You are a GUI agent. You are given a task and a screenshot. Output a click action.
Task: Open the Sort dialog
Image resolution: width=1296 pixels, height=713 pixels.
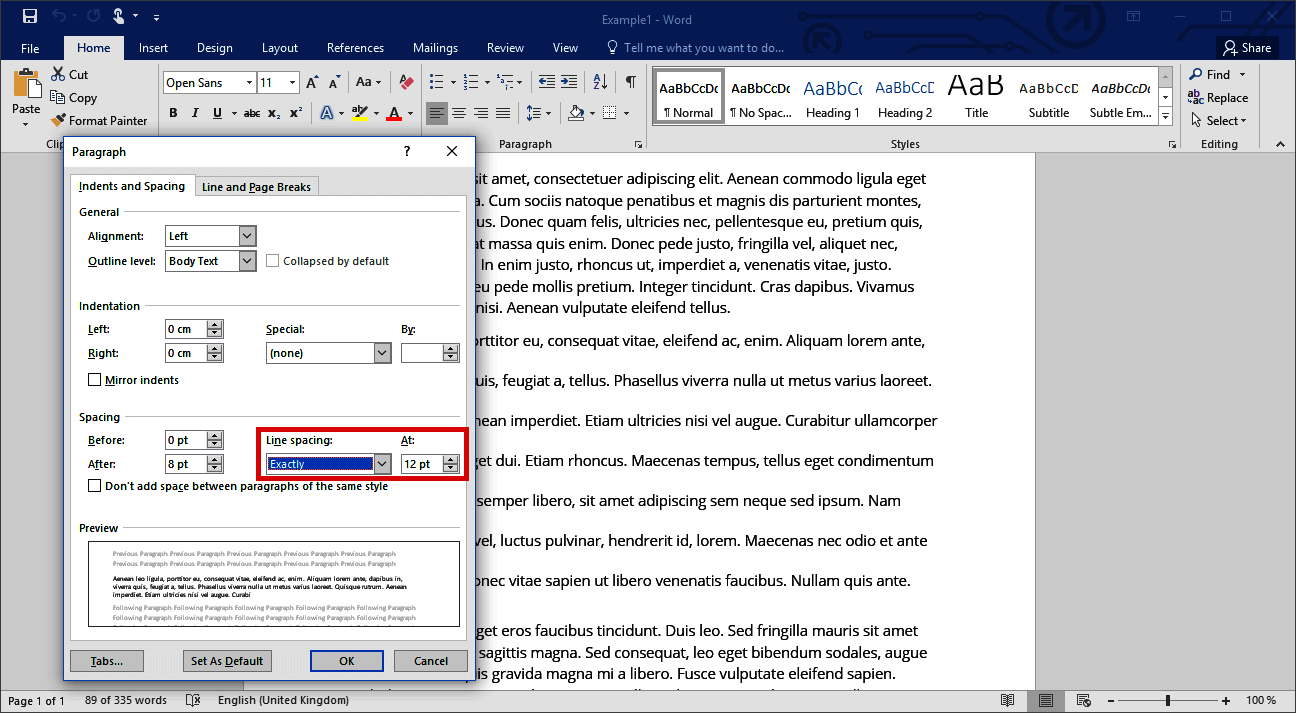point(600,81)
